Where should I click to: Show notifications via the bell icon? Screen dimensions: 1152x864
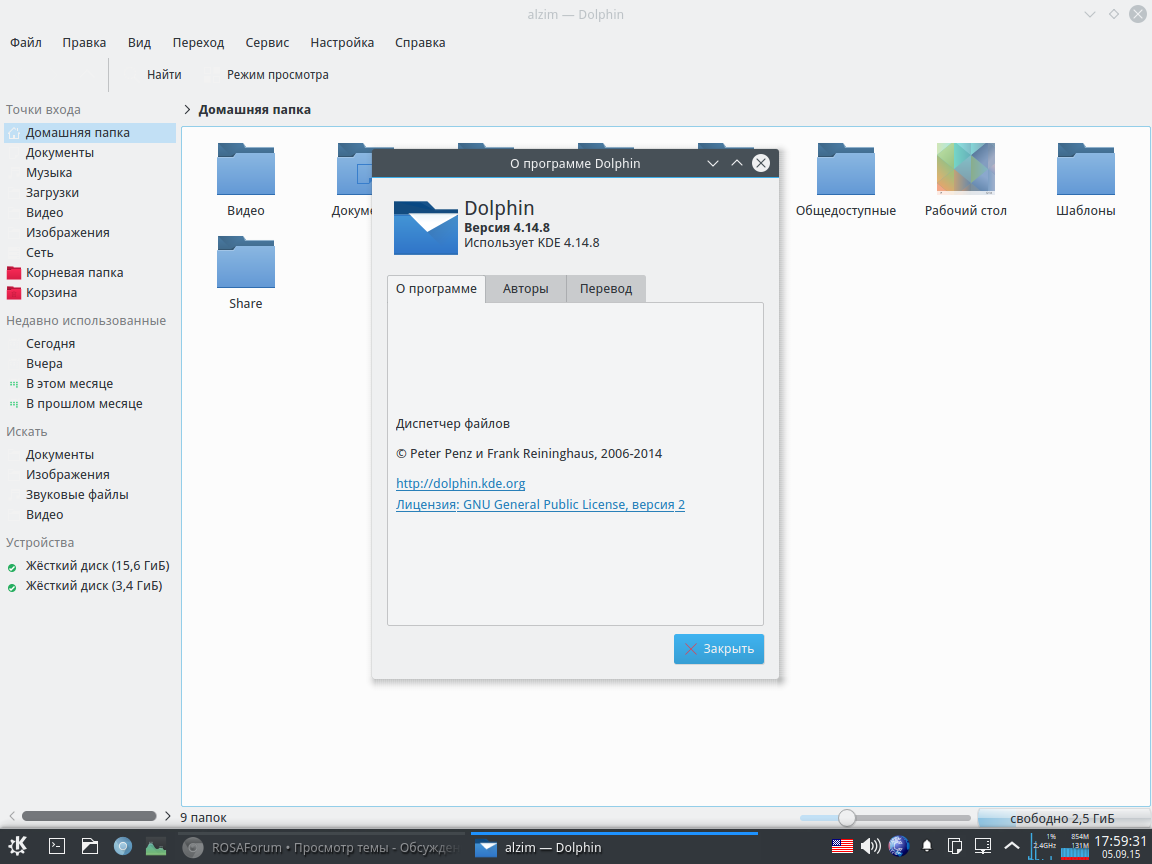click(x=927, y=846)
